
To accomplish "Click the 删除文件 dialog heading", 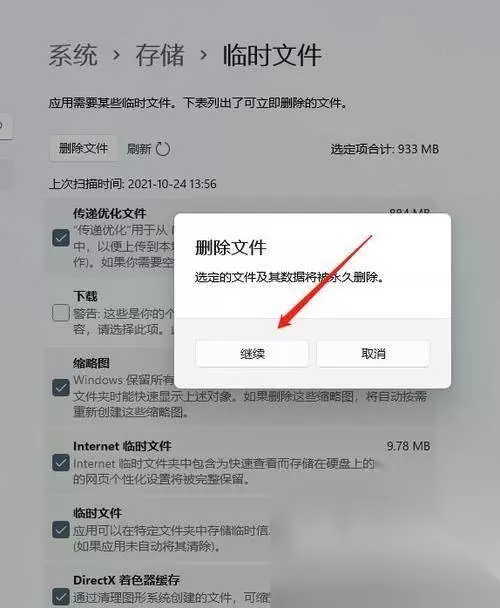I will [x=230, y=247].
